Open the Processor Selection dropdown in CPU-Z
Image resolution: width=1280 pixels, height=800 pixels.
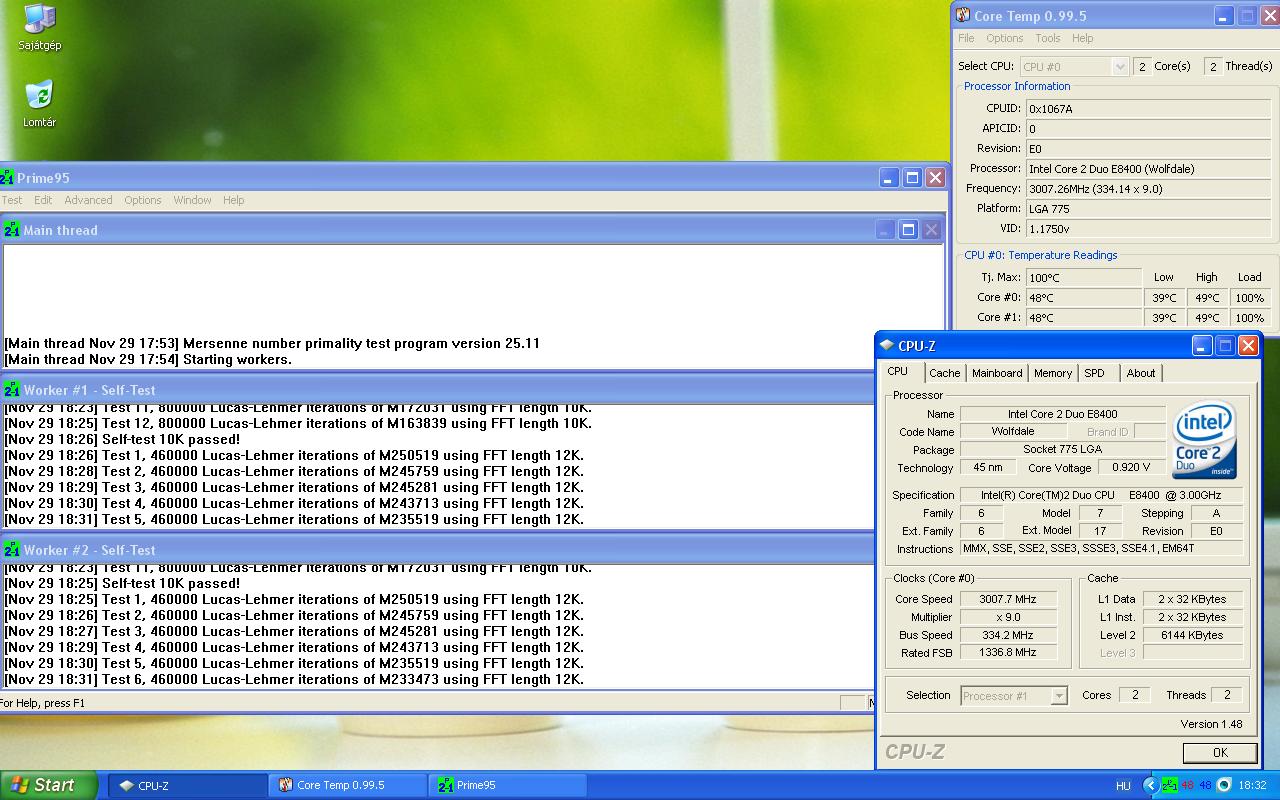1014,696
